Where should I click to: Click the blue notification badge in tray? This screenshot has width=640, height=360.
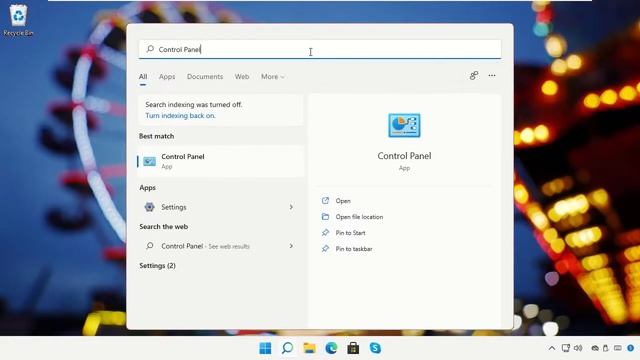[631, 348]
